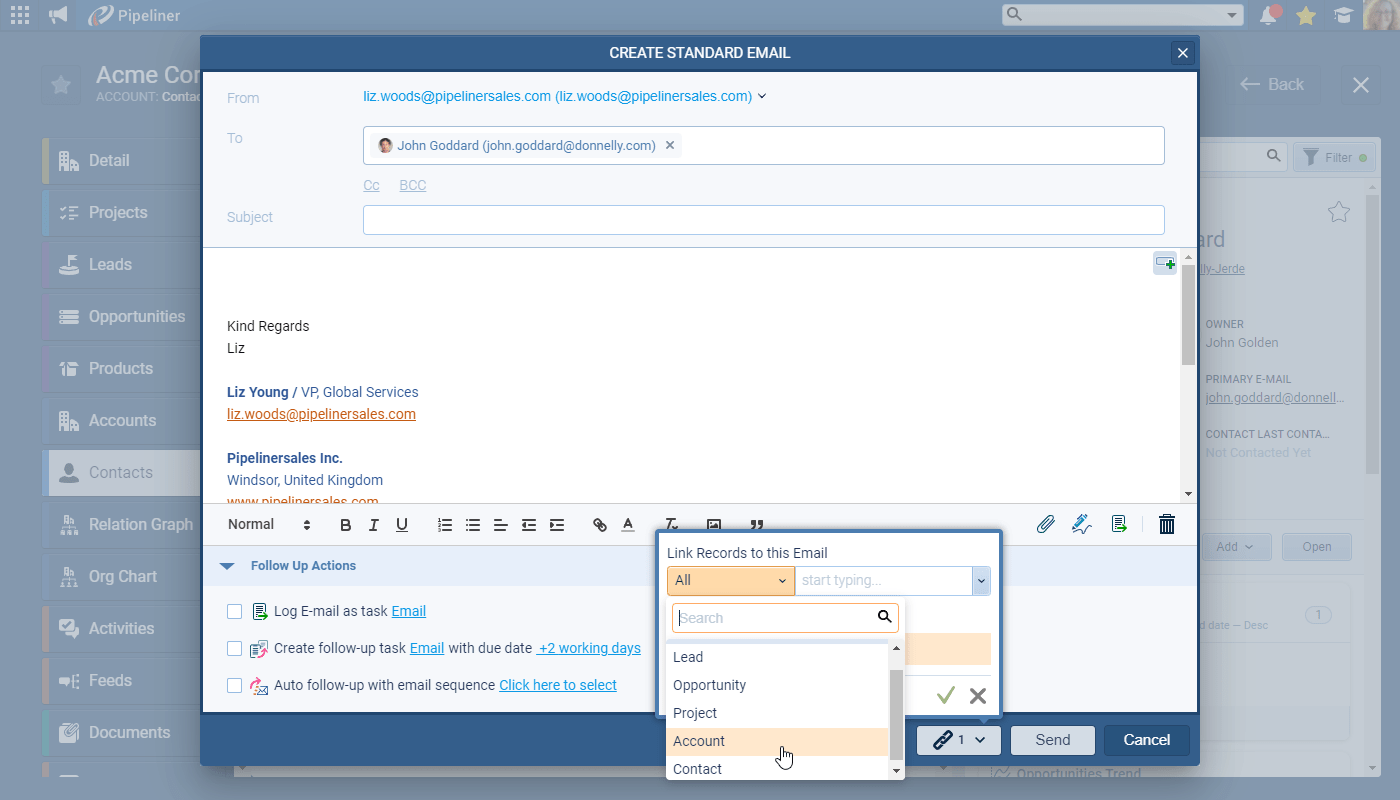Viewport: 1400px width, 800px height.
Task: Insert a signature with the pen icon
Action: click(x=1082, y=524)
